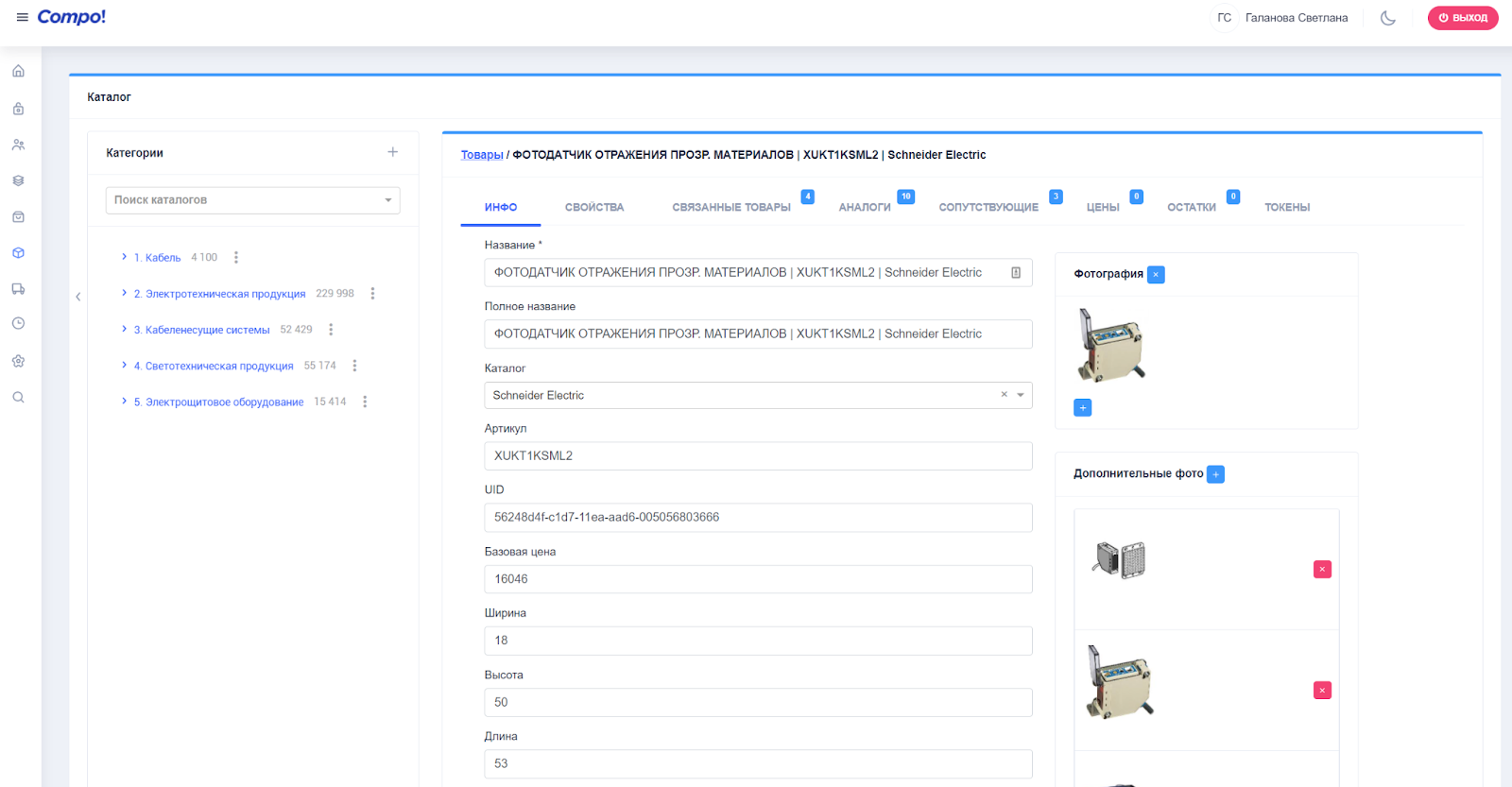This screenshot has width=1512, height=787.
Task: Open the hamburger menu next to Compo!
Action: (23, 17)
